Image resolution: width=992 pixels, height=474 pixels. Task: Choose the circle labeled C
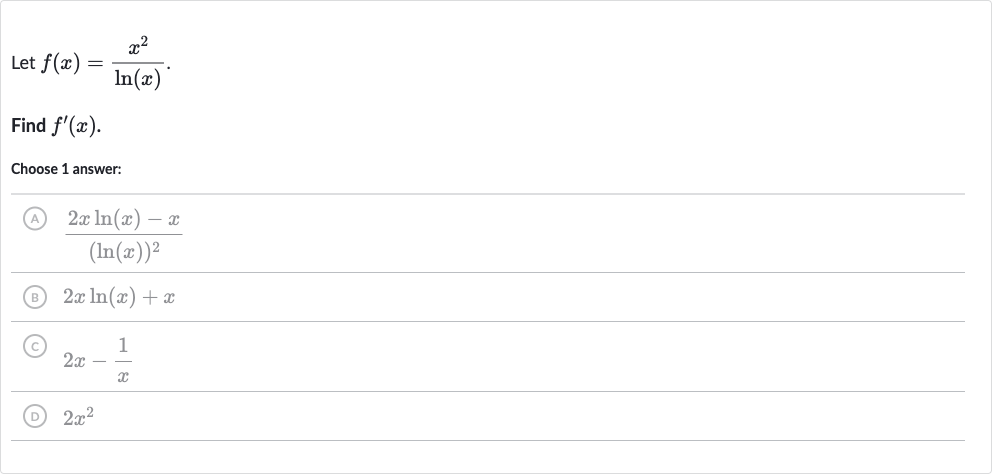pyautogui.click(x=35, y=346)
